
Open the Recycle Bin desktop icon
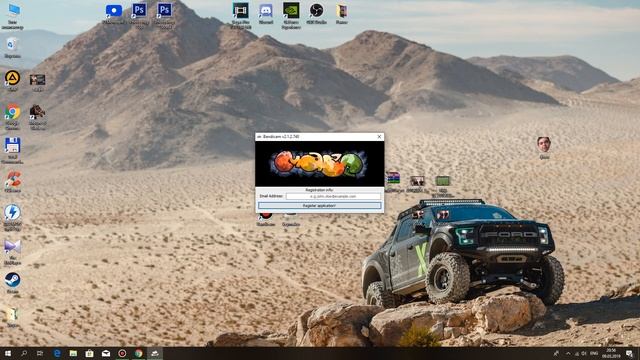tap(12, 47)
